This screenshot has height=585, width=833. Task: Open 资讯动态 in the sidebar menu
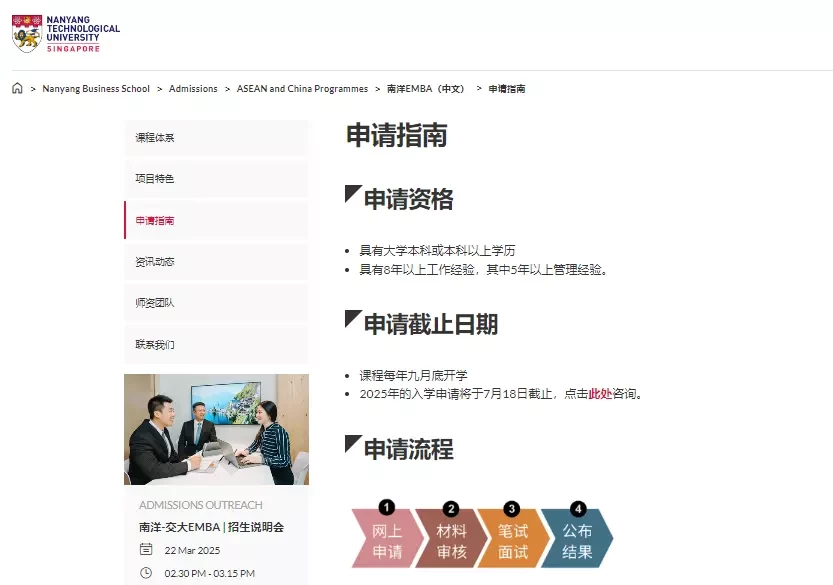point(216,261)
